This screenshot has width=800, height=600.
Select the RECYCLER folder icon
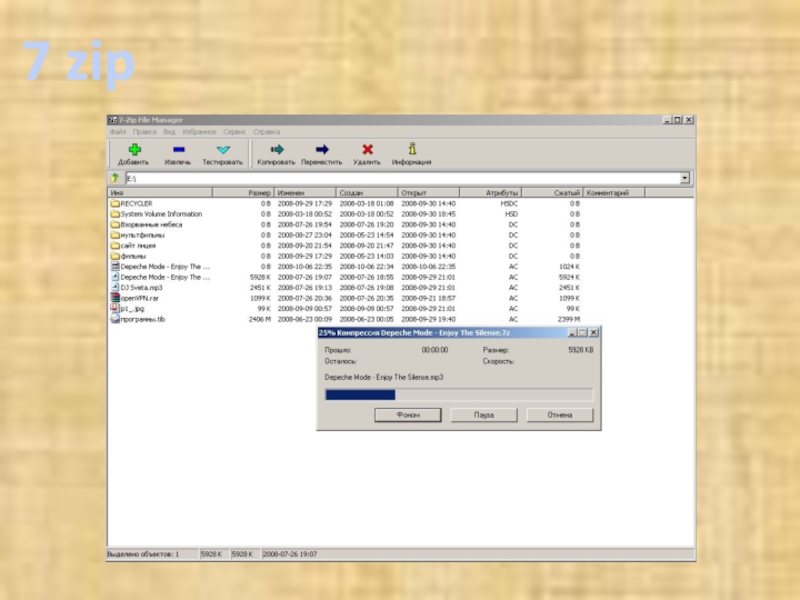pyautogui.click(x=115, y=204)
